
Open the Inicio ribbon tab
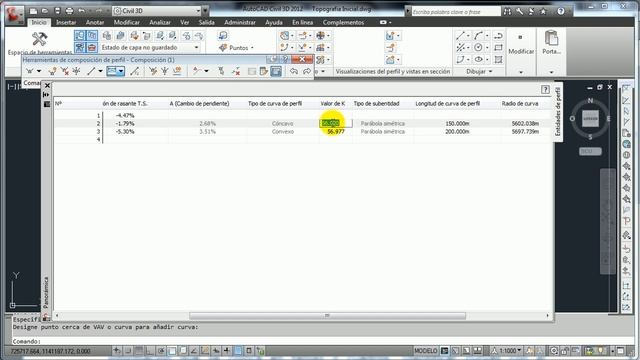tap(39, 22)
